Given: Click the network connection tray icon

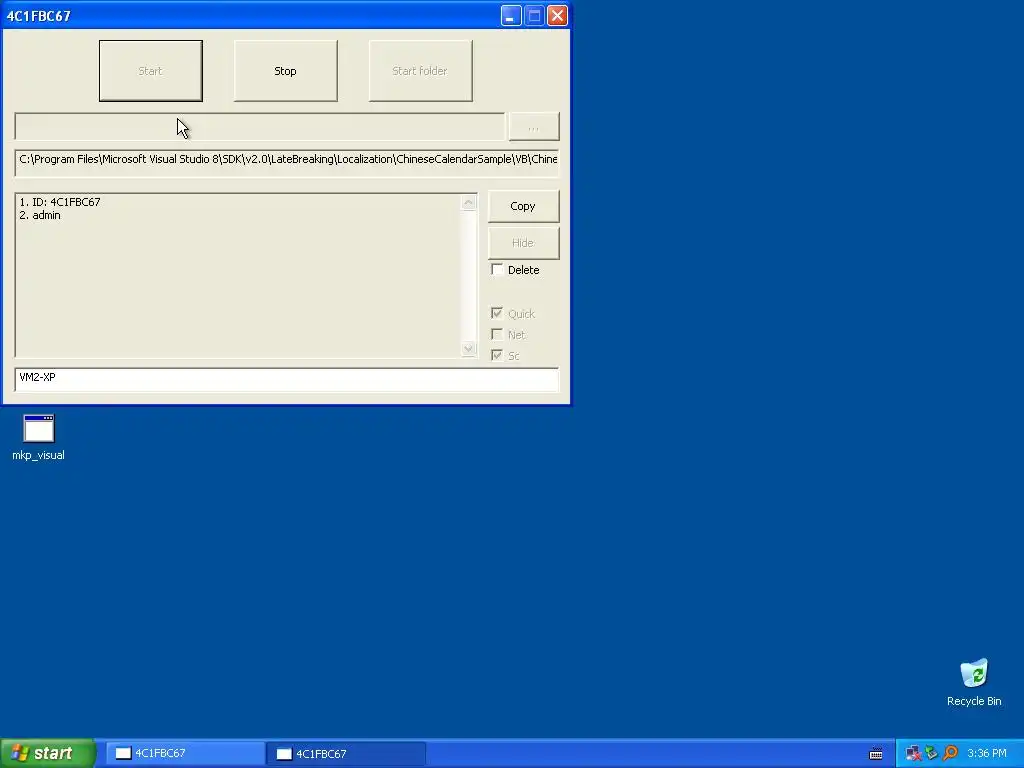Looking at the screenshot, I should coord(913,754).
